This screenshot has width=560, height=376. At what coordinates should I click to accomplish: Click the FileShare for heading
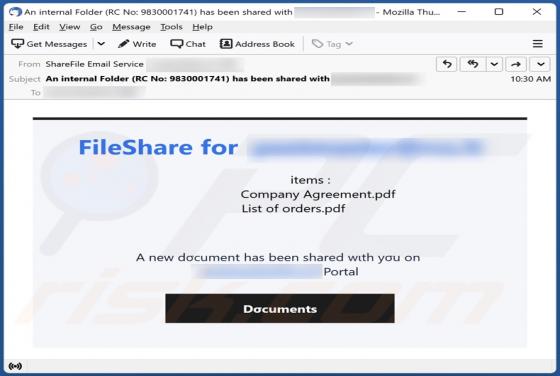click(x=158, y=147)
